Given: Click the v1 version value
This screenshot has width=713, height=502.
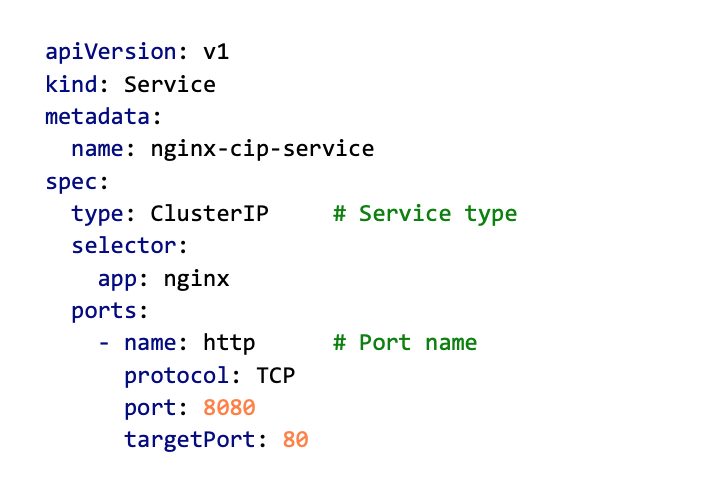Looking at the screenshot, I should (x=216, y=52).
